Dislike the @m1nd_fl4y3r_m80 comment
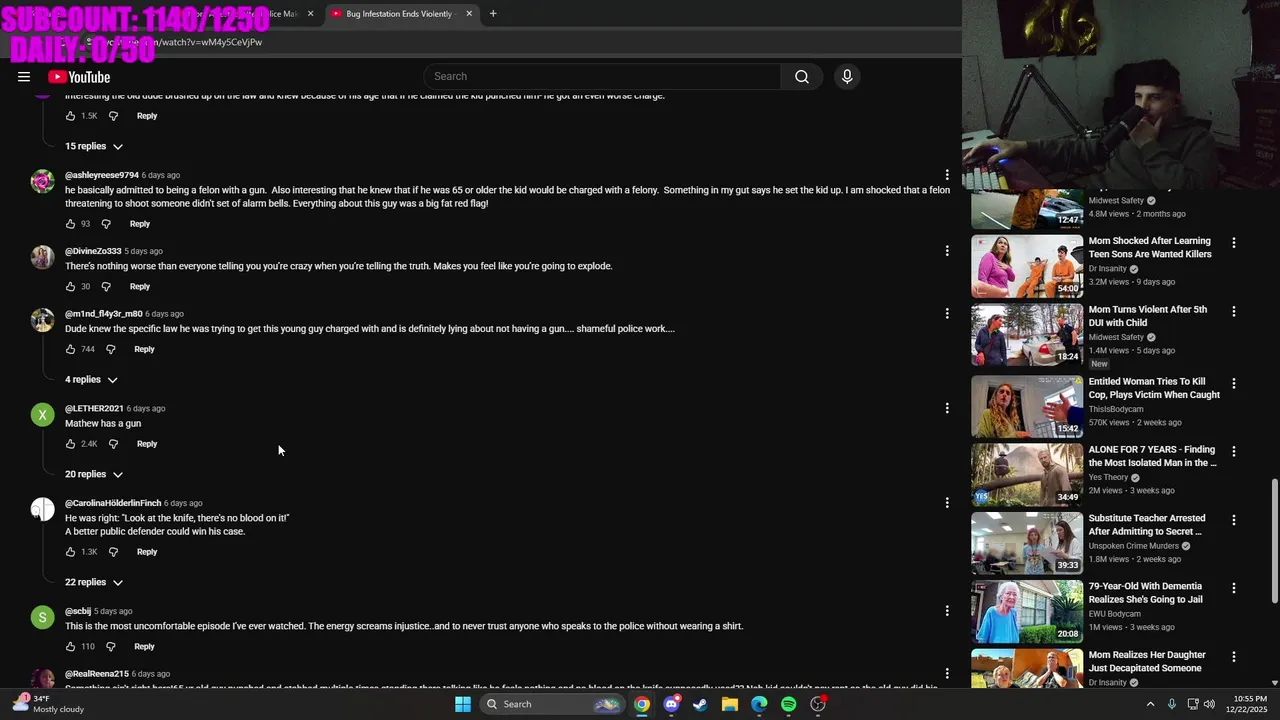Image resolution: width=1280 pixels, height=720 pixels. coord(110,349)
